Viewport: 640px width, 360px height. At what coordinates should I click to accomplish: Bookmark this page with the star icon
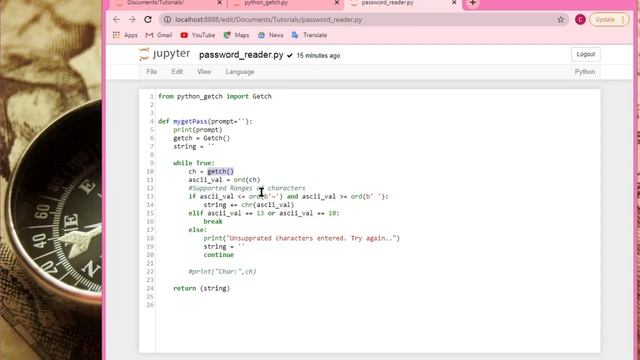point(560,20)
